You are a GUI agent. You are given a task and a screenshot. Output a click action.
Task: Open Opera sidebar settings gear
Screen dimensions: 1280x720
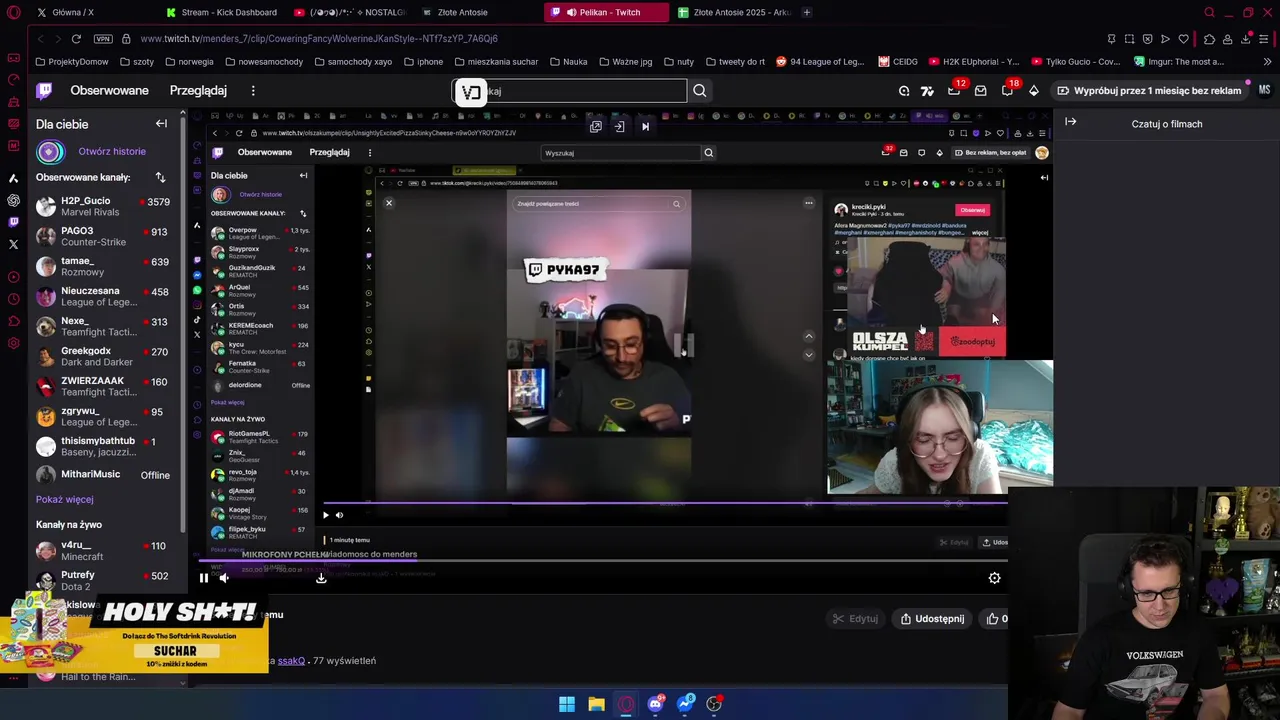pyautogui.click(x=13, y=343)
